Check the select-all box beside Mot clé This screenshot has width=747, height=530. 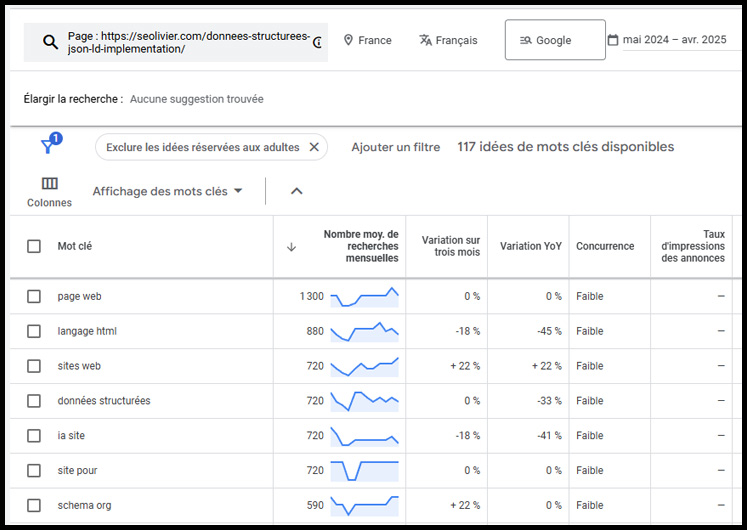coord(34,246)
